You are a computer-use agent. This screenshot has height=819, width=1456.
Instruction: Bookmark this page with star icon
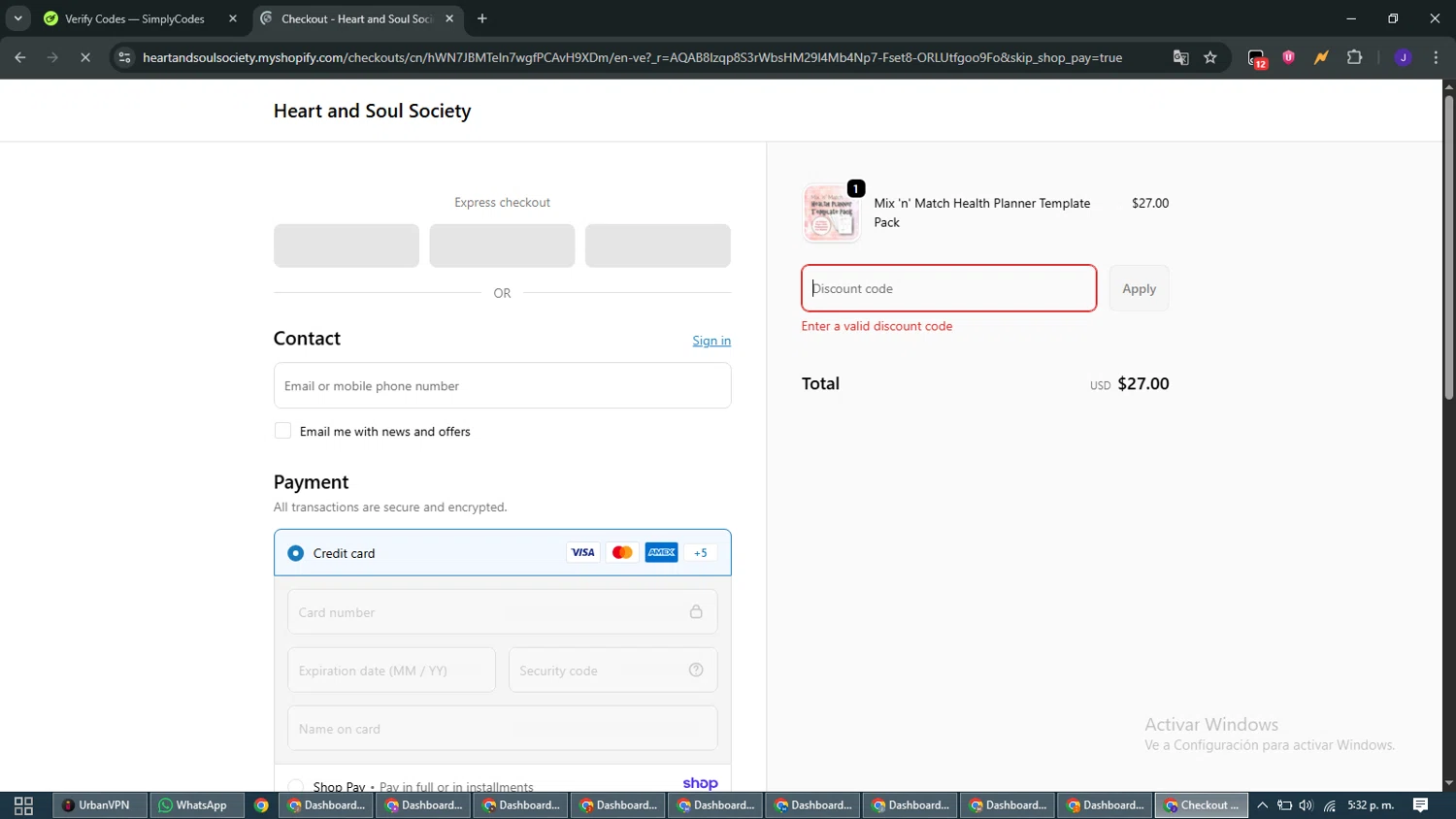click(1210, 57)
